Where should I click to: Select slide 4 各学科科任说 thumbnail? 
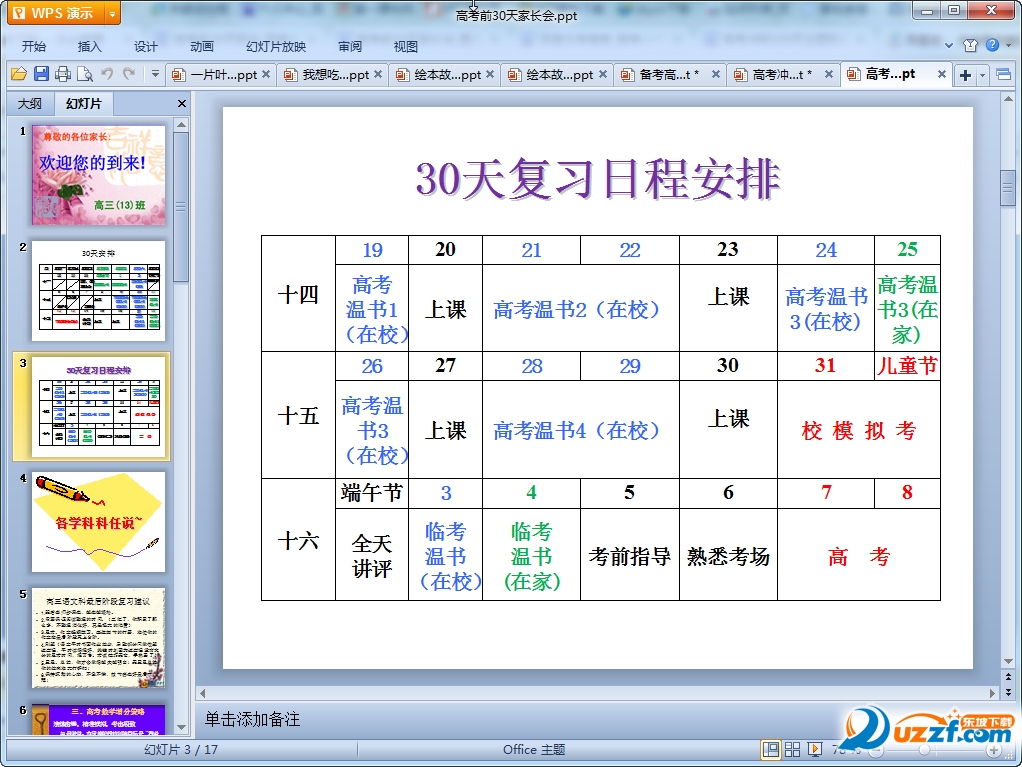(98, 522)
